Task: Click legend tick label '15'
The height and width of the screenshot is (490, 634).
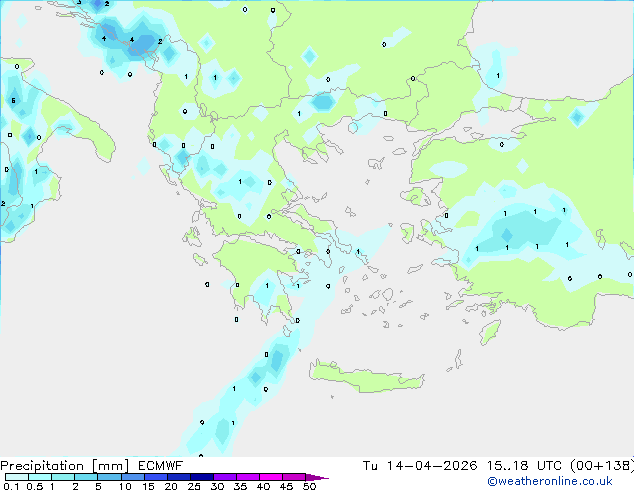Action: 148,486
